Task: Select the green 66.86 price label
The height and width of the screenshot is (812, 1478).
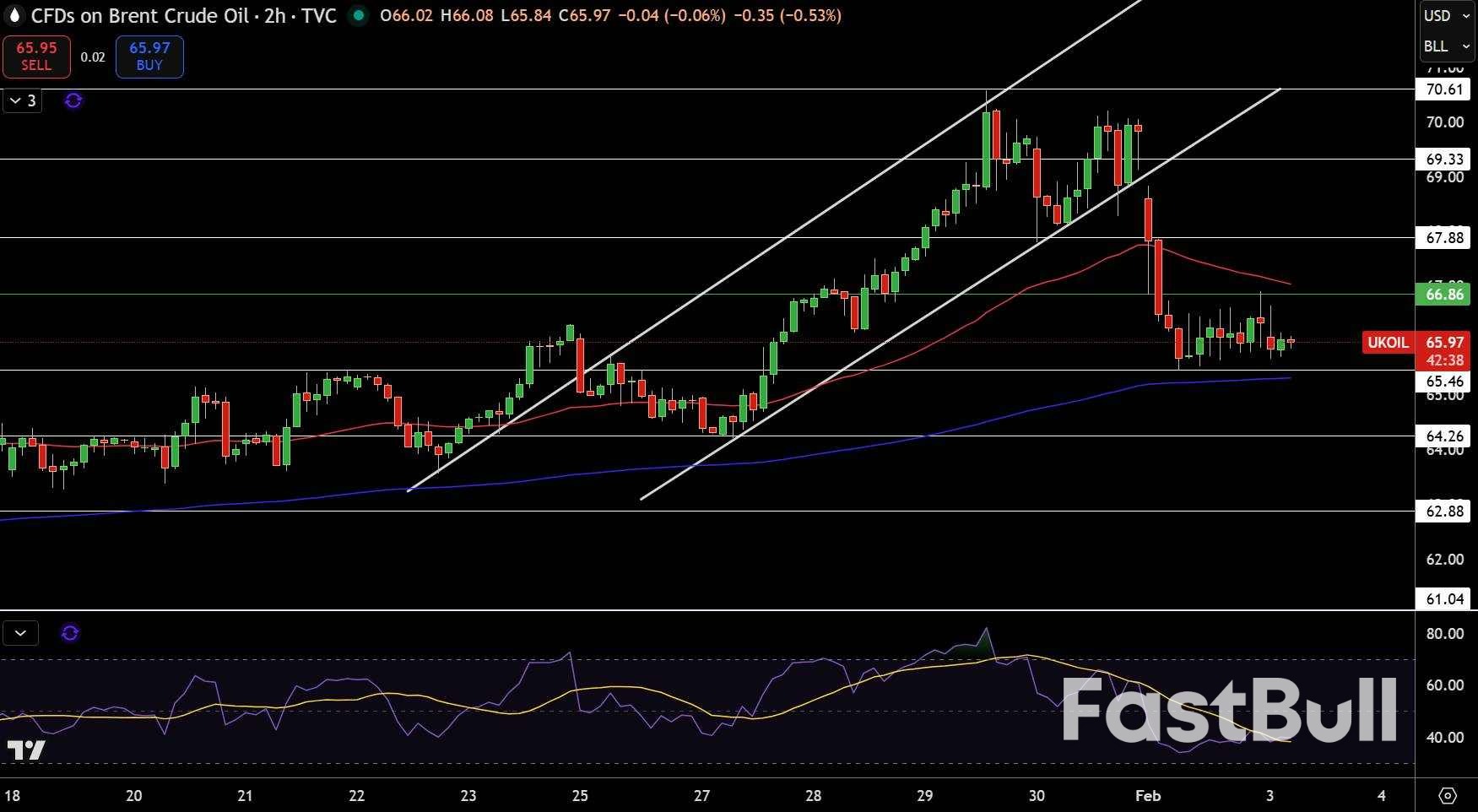Action: coord(1444,295)
